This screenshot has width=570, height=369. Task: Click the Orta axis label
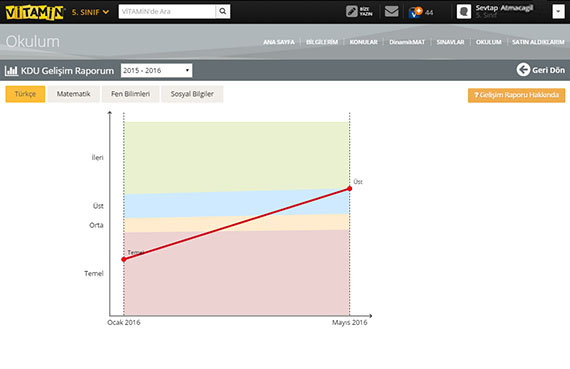(96, 225)
